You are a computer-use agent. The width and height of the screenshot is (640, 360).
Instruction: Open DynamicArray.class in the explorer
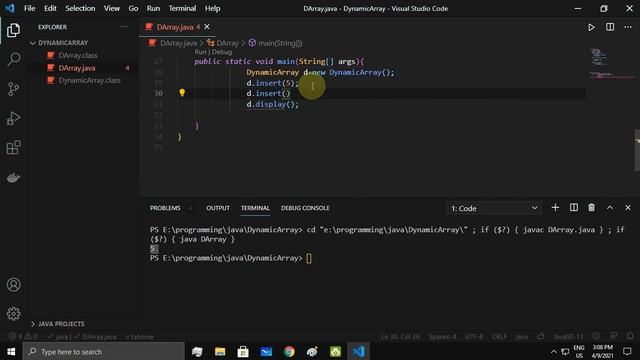[x=89, y=80]
